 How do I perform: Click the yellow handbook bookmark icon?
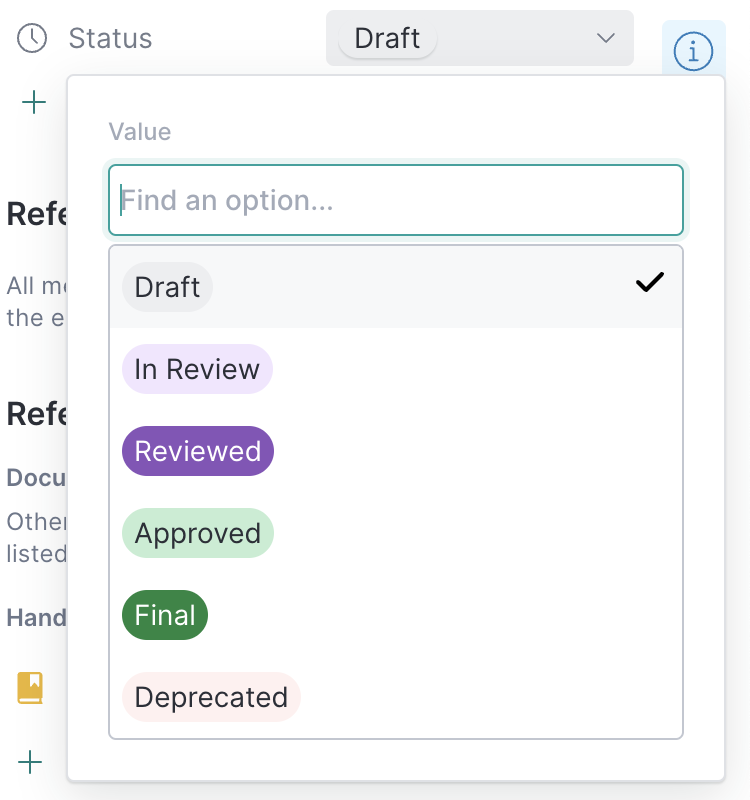(x=31, y=688)
